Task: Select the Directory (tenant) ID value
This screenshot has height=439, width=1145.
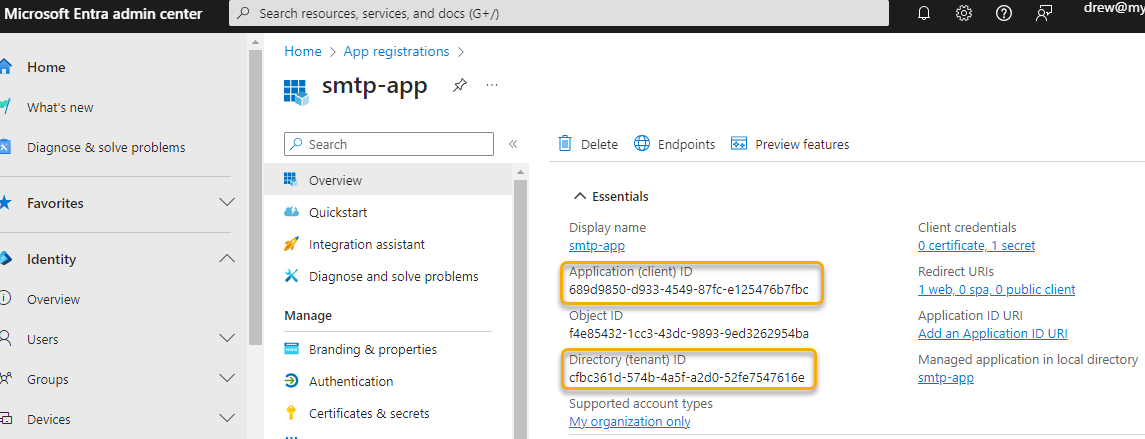Action: [x=686, y=378]
